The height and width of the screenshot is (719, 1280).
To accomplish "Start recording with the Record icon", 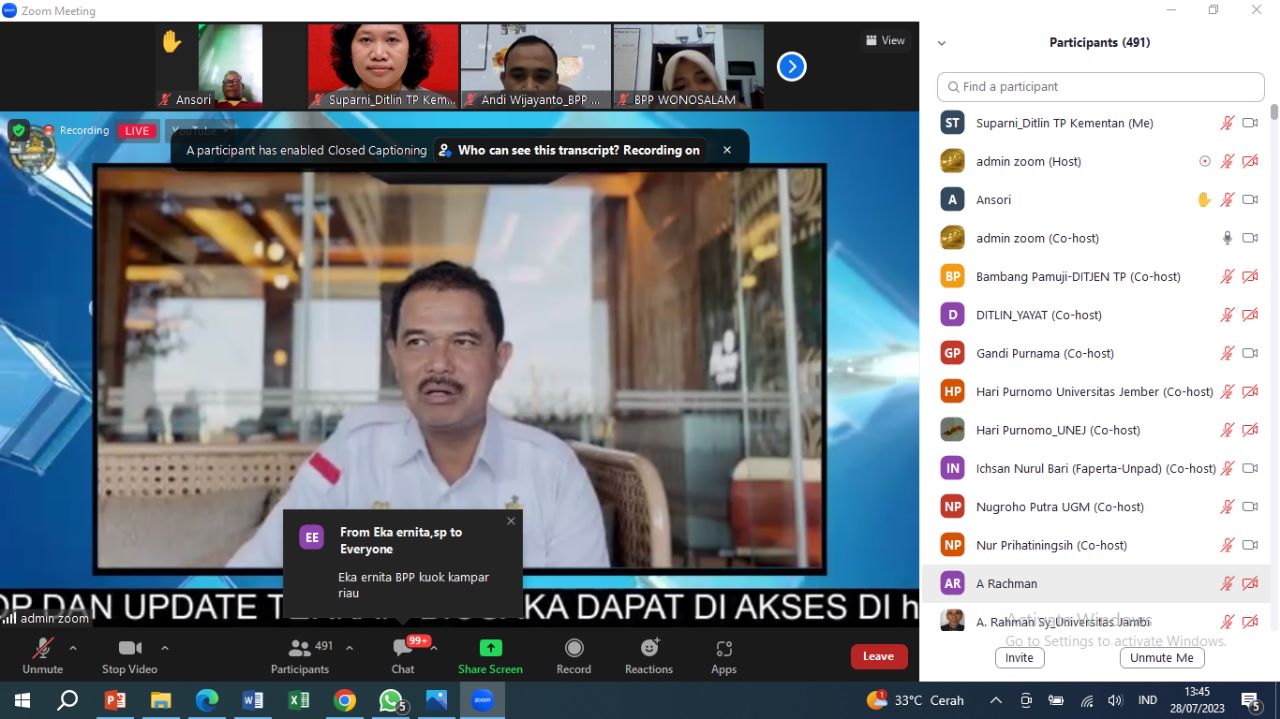I will (x=573, y=656).
